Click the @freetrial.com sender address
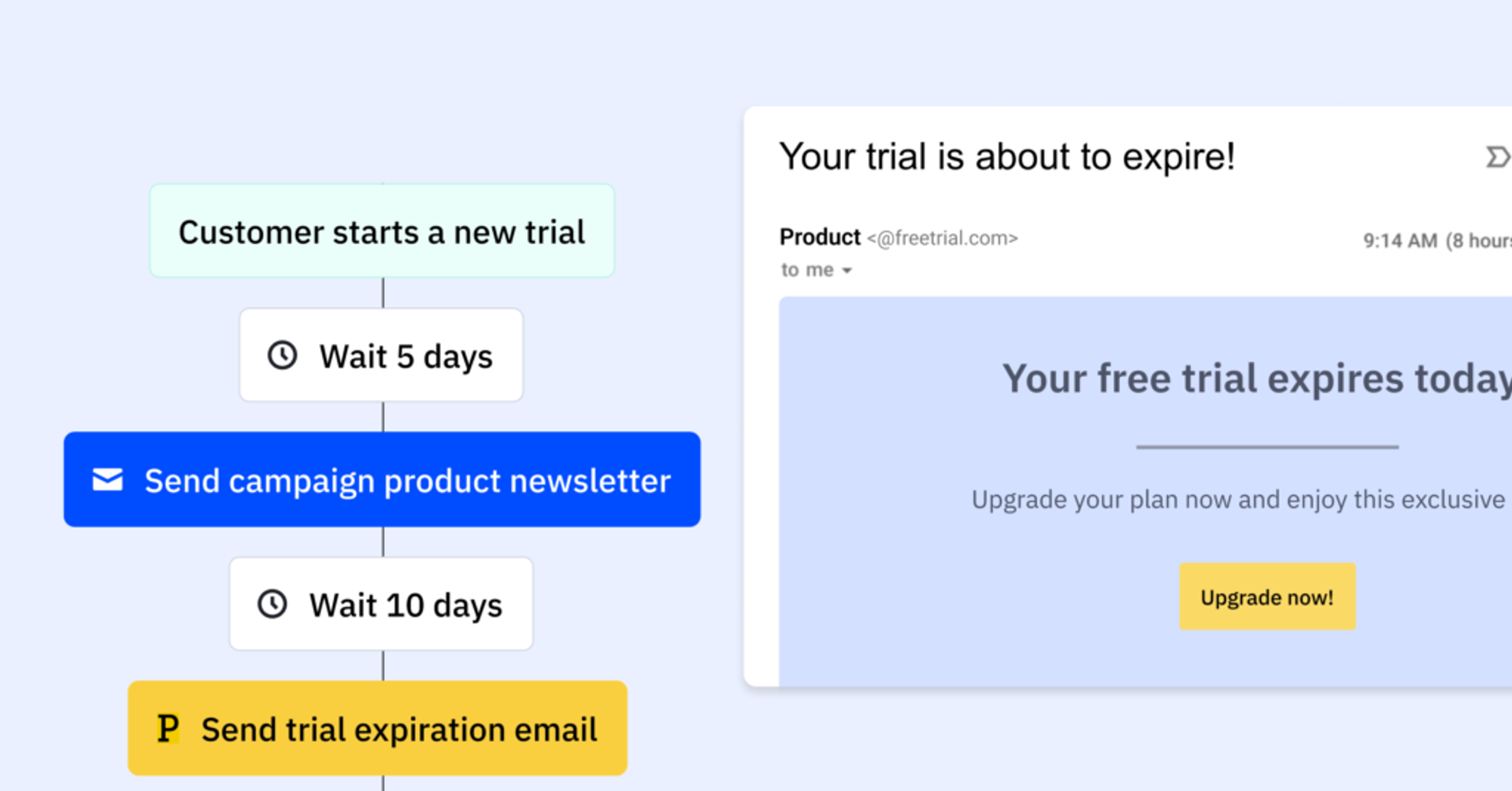This screenshot has height=791, width=1512. tap(943, 238)
